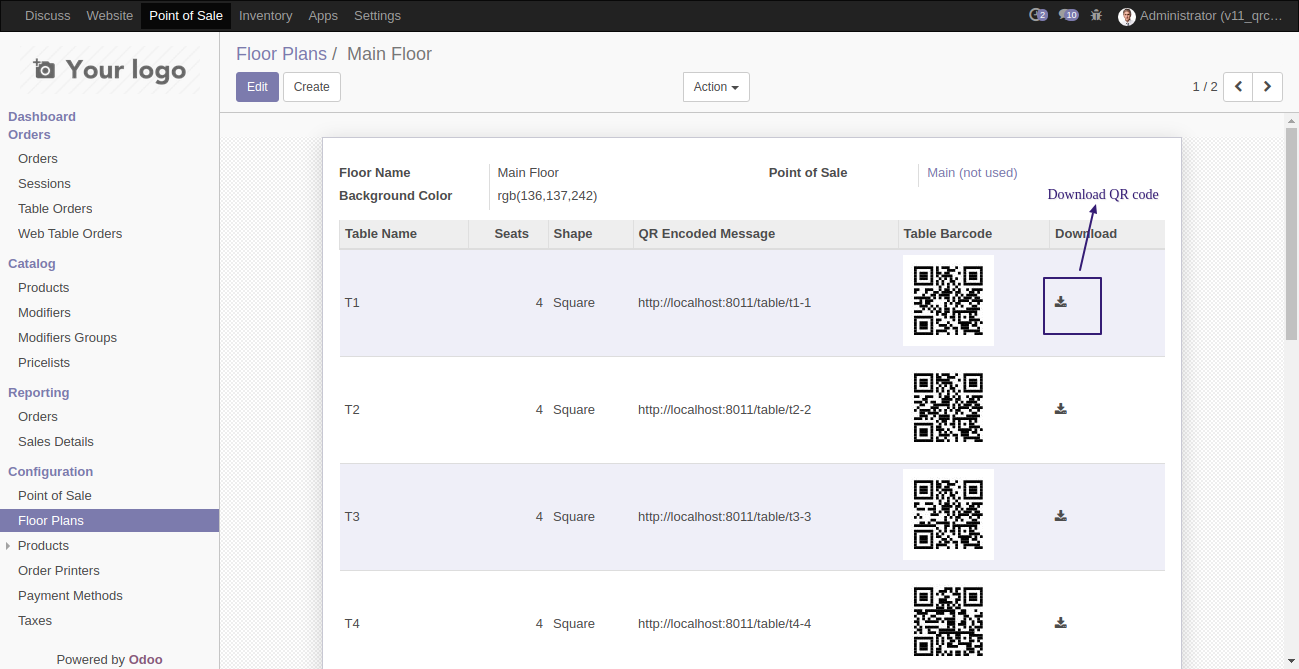Click the T1 table QR code image
1299x669 pixels.
pyautogui.click(x=948, y=301)
